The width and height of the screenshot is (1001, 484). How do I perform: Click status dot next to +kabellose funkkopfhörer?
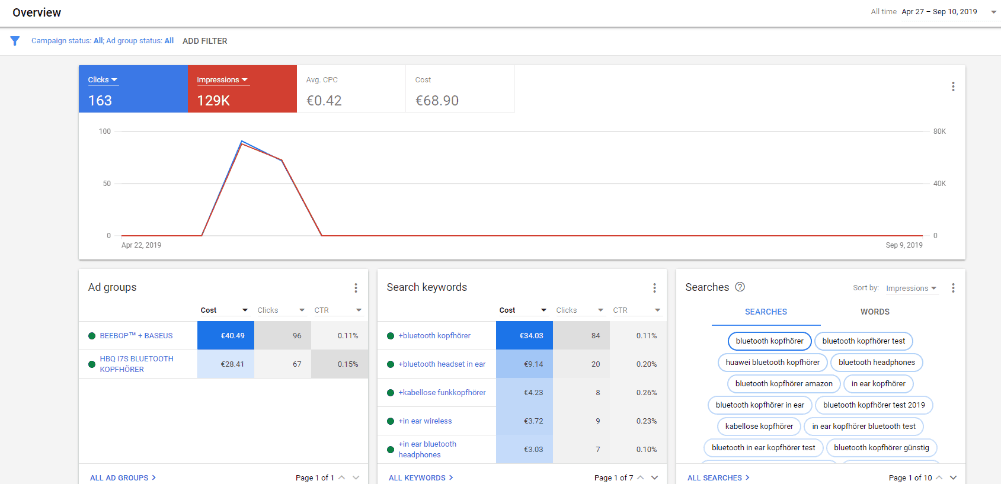[390, 393]
